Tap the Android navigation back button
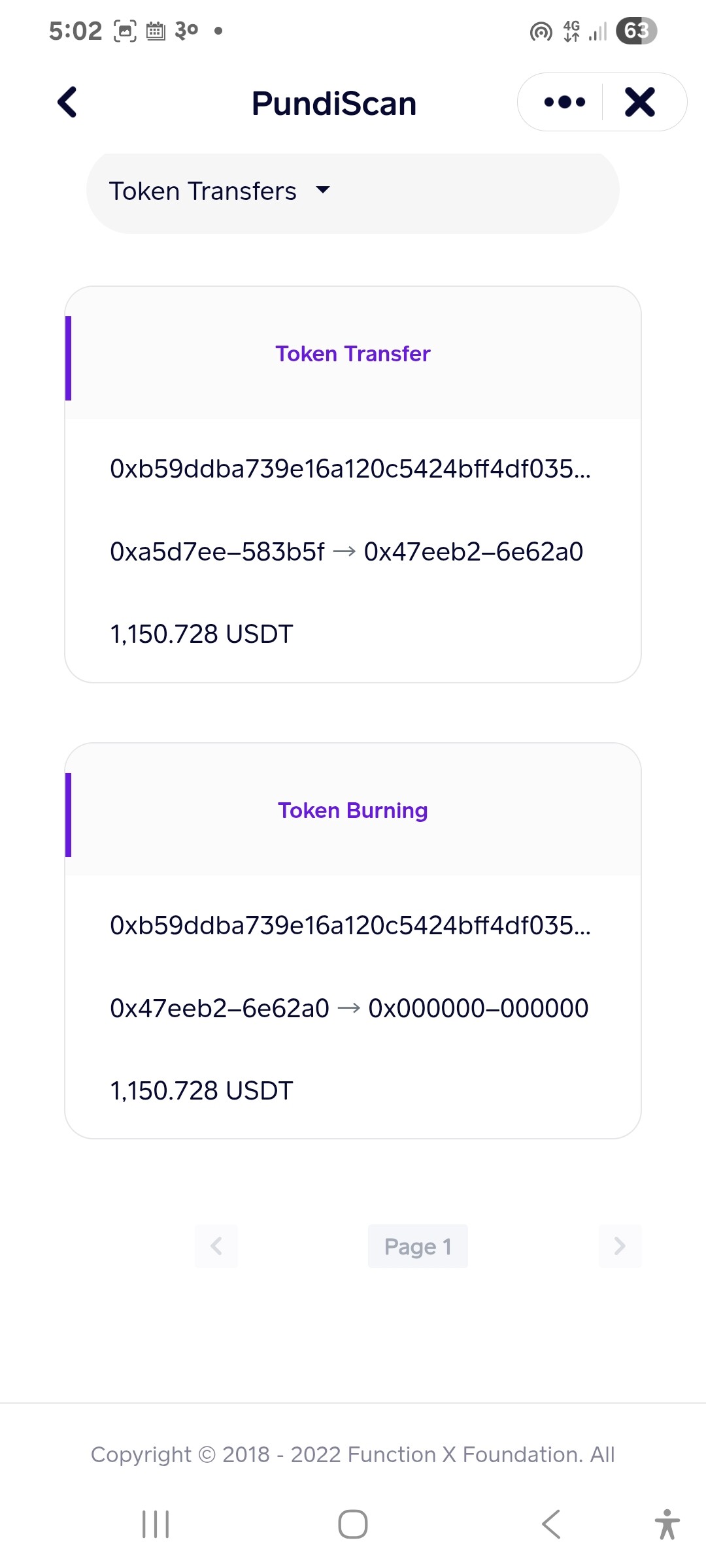706x1568 pixels. click(551, 1524)
